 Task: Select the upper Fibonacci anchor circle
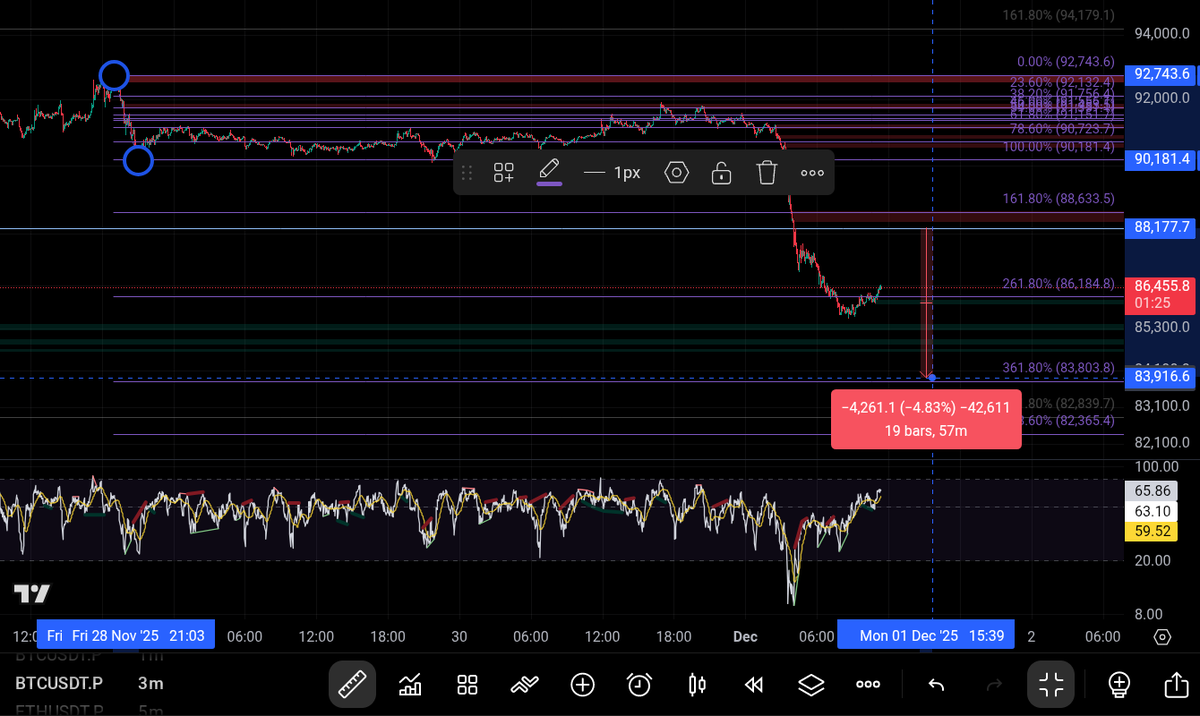click(114, 75)
